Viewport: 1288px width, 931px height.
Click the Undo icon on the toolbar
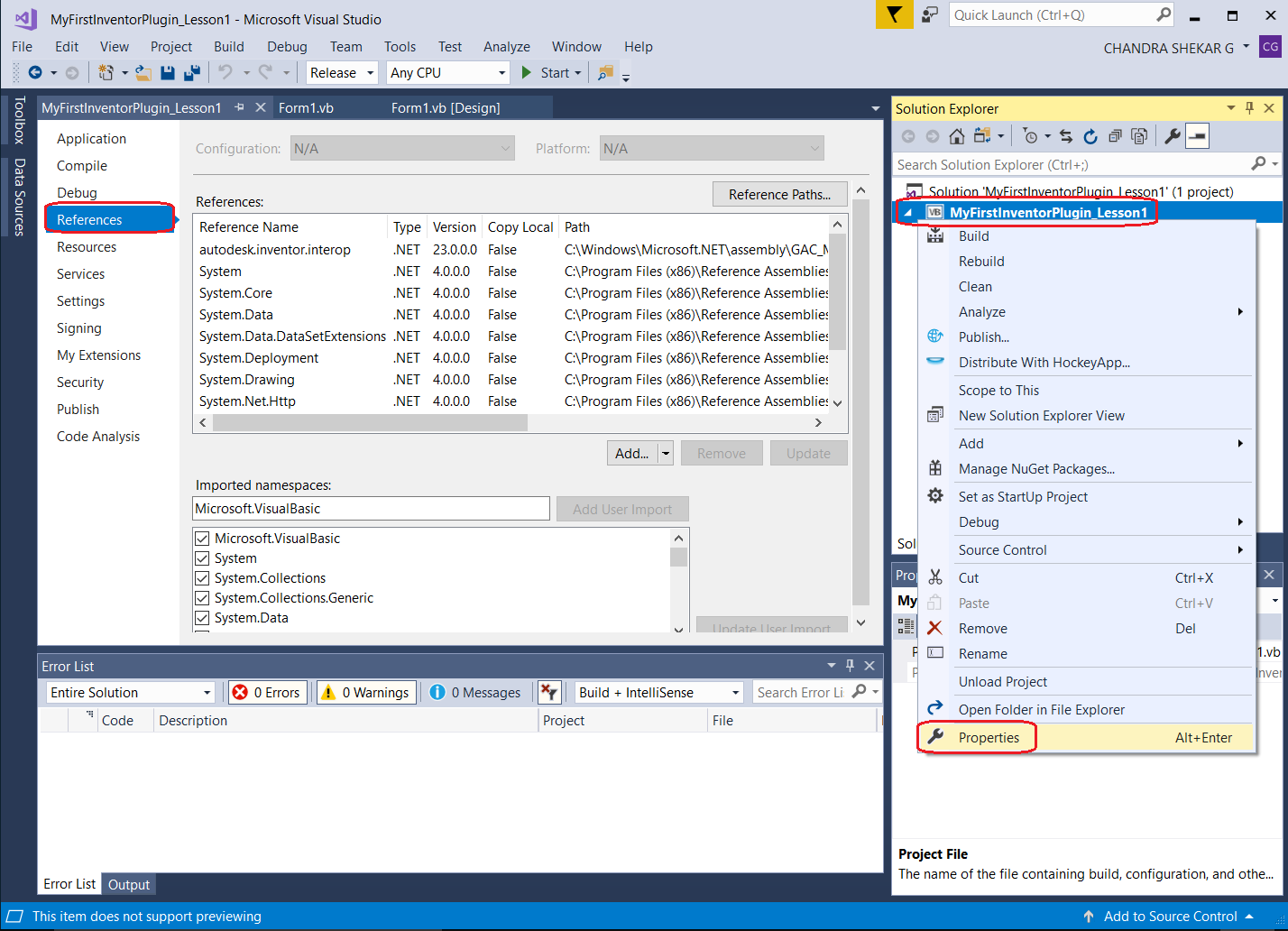point(225,72)
